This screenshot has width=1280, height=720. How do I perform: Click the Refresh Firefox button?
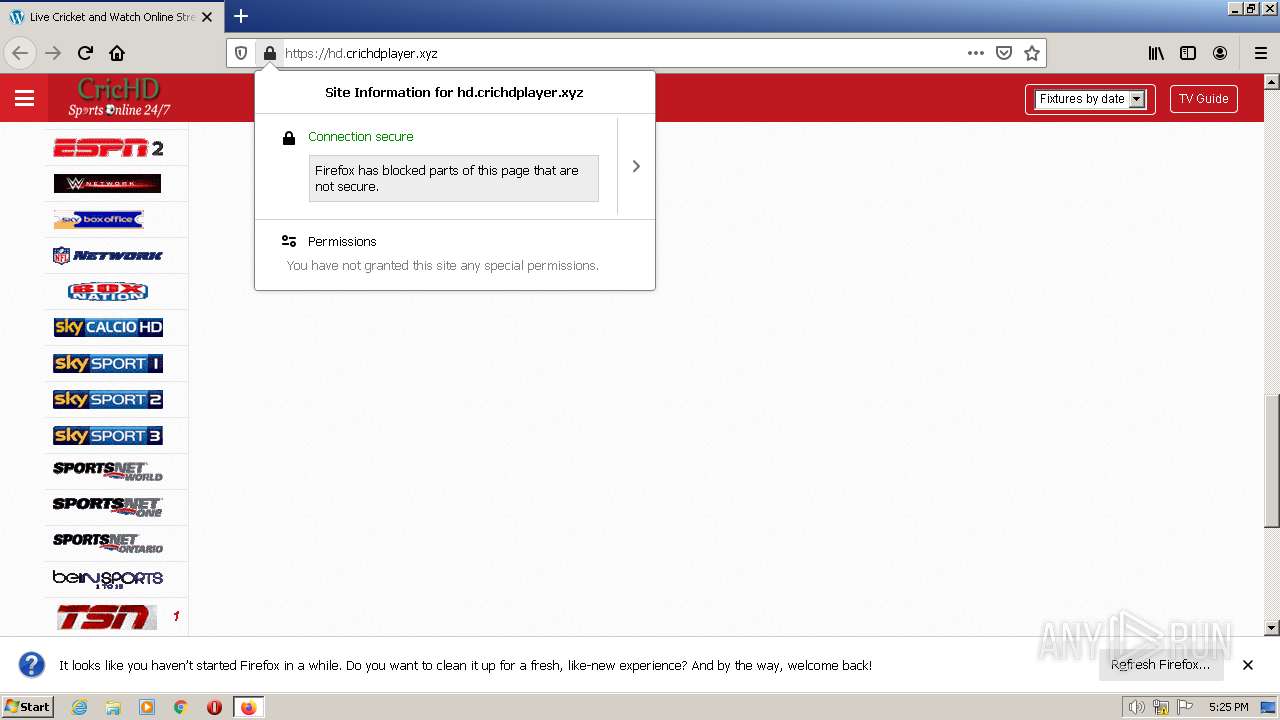pyautogui.click(x=1160, y=665)
